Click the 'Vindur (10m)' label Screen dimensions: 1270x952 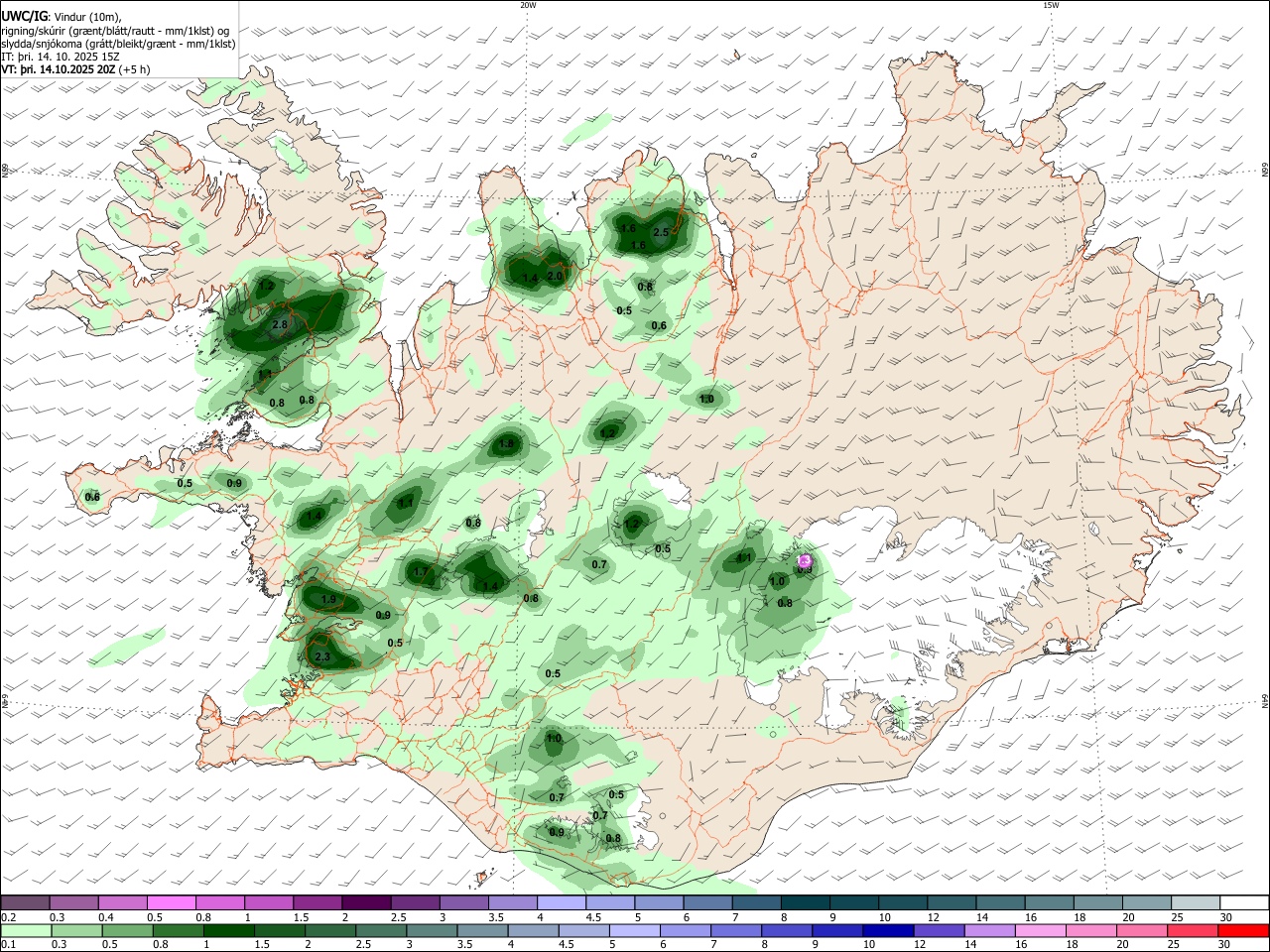pyautogui.click(x=85, y=16)
